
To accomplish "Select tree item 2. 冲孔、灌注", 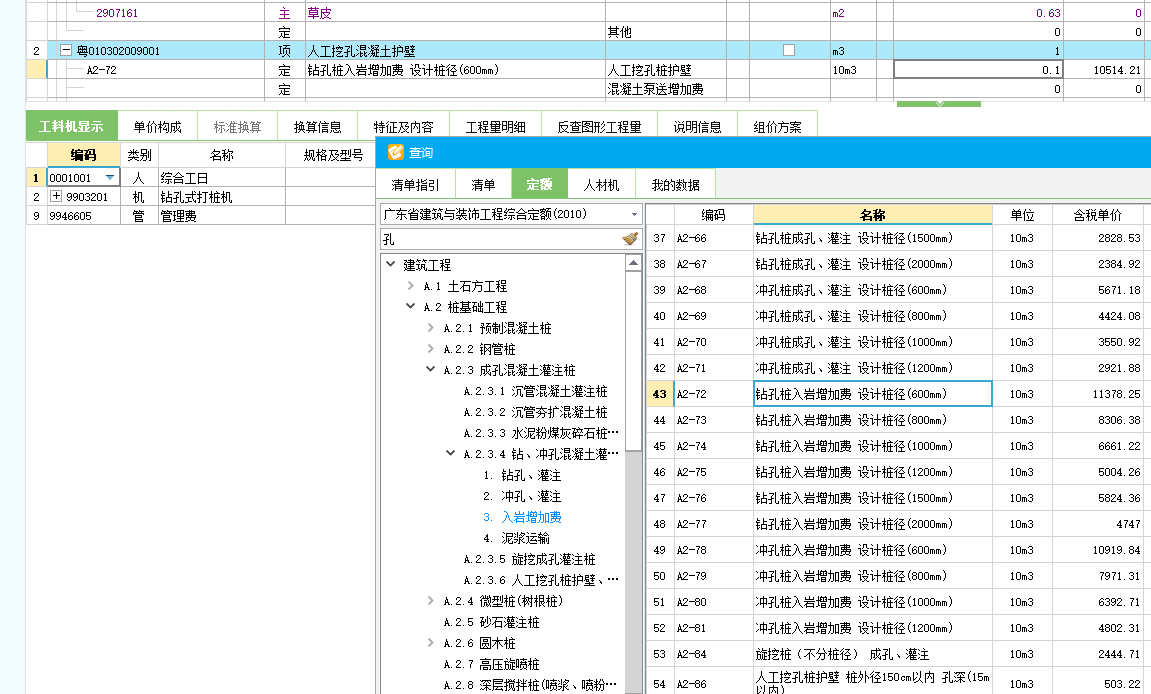I will [x=522, y=496].
